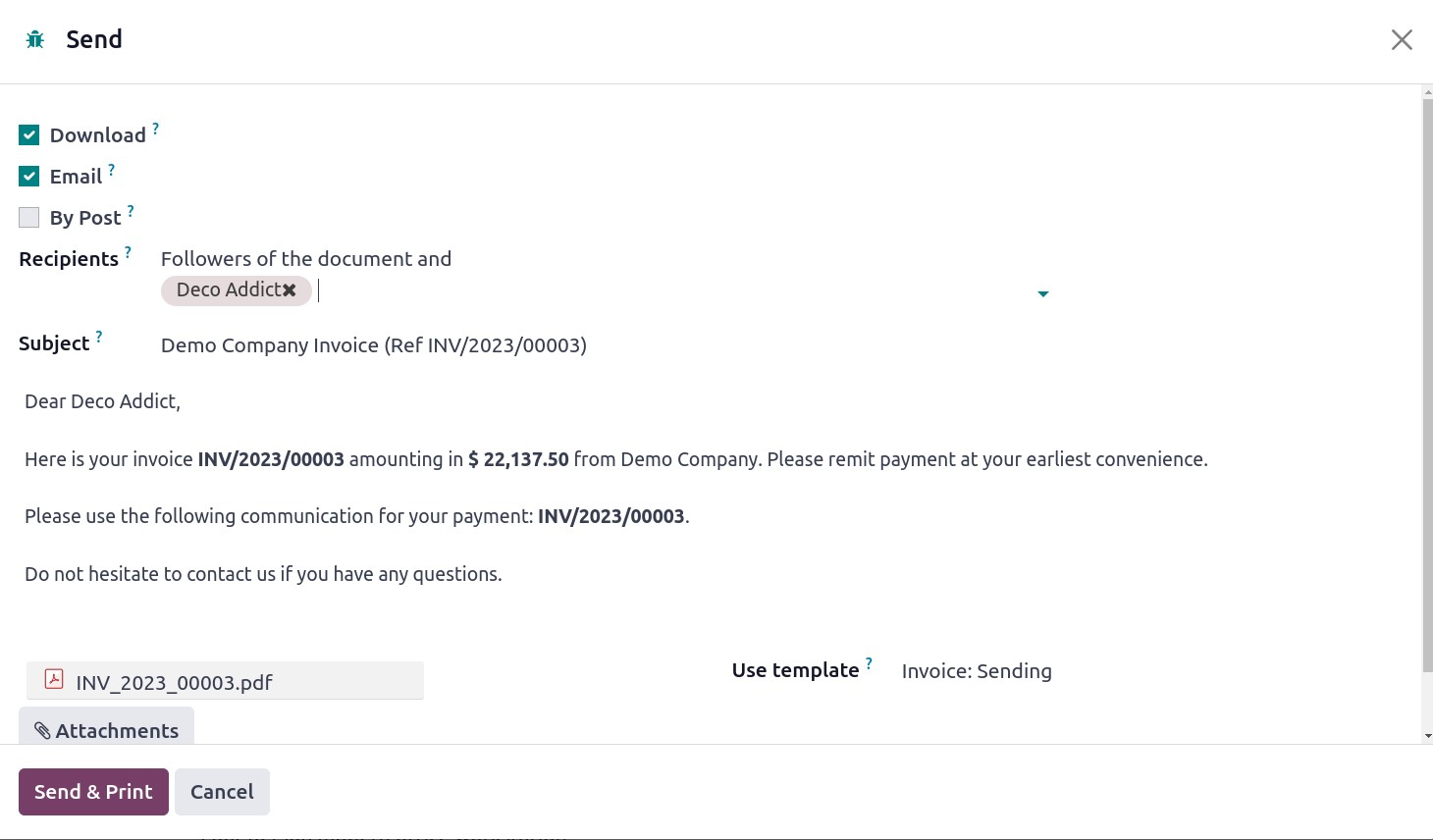Open the Use template Invoice: Sending selector

[x=976, y=671]
